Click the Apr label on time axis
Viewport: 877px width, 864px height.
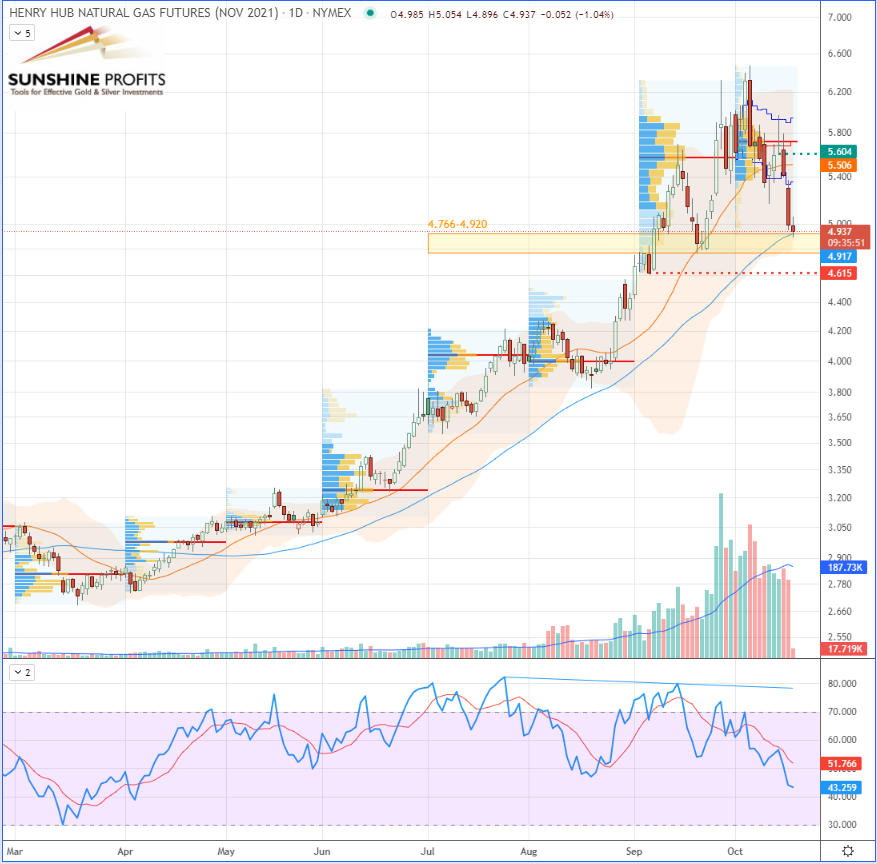tap(125, 852)
